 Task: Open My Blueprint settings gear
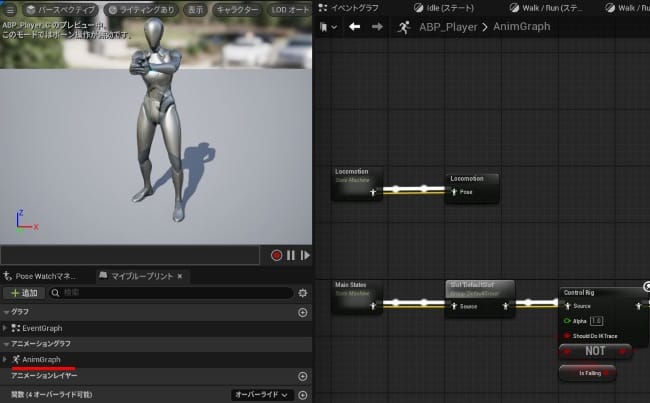(303, 293)
